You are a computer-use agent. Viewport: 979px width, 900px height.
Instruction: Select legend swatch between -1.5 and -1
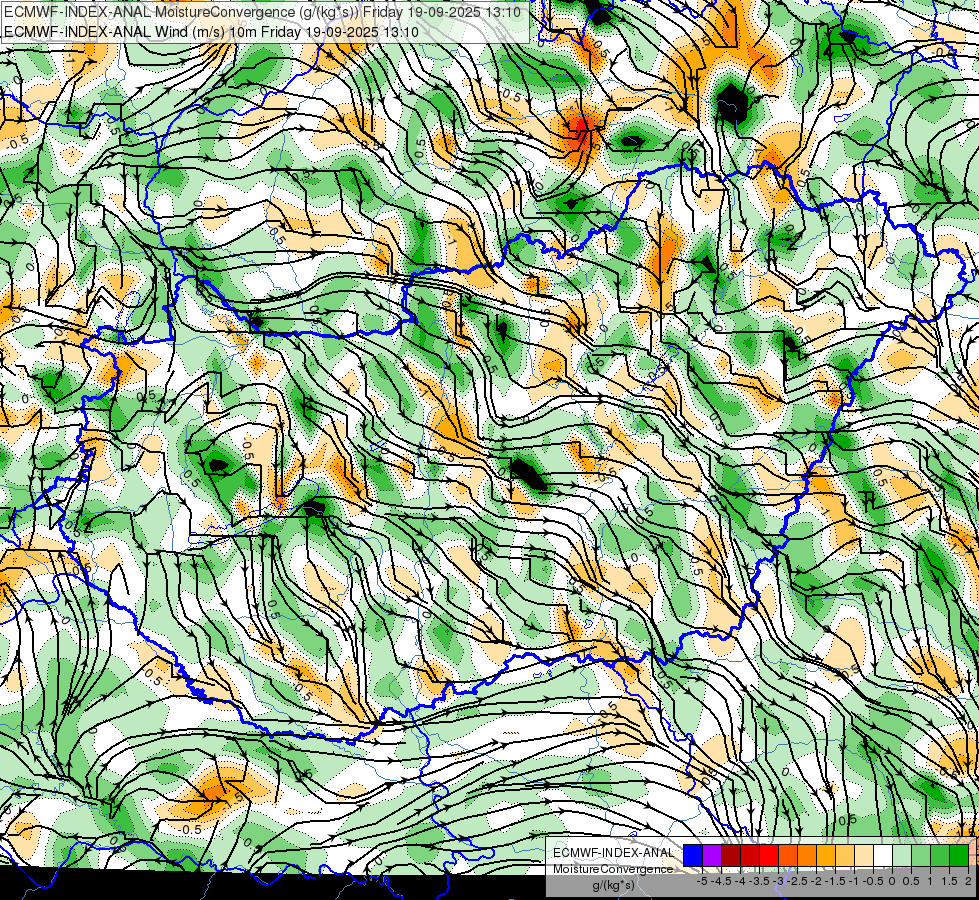point(845,855)
